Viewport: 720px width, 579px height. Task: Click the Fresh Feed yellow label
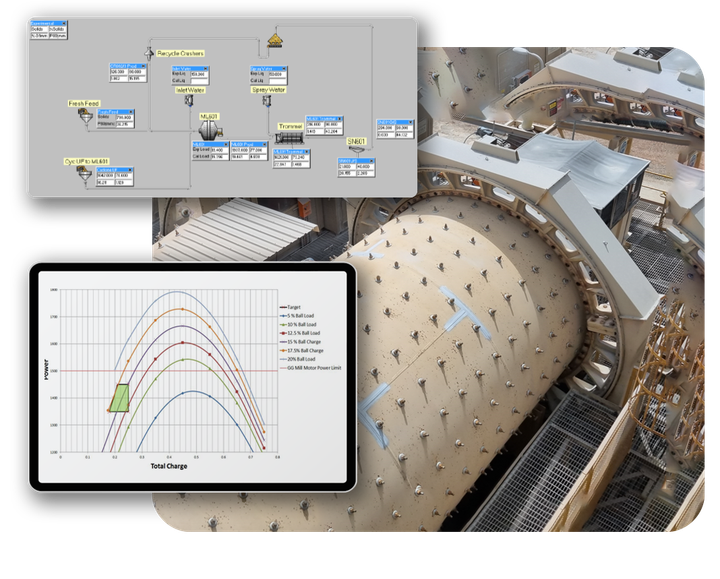coord(84,103)
